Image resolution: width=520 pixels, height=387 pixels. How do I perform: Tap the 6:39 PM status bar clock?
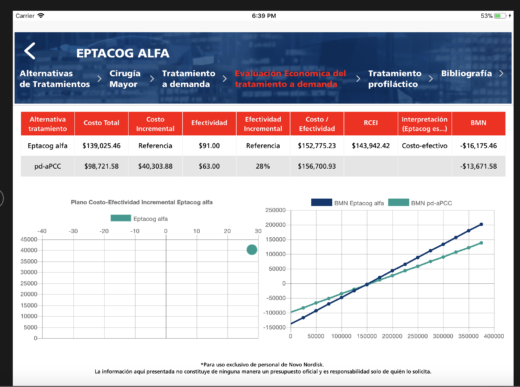pyautogui.click(x=264, y=16)
